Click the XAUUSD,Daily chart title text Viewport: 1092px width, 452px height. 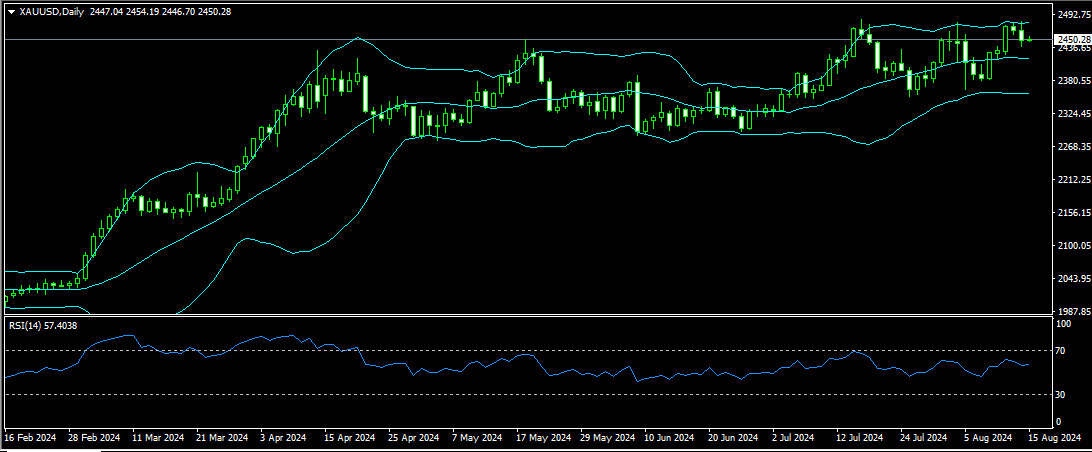point(50,11)
